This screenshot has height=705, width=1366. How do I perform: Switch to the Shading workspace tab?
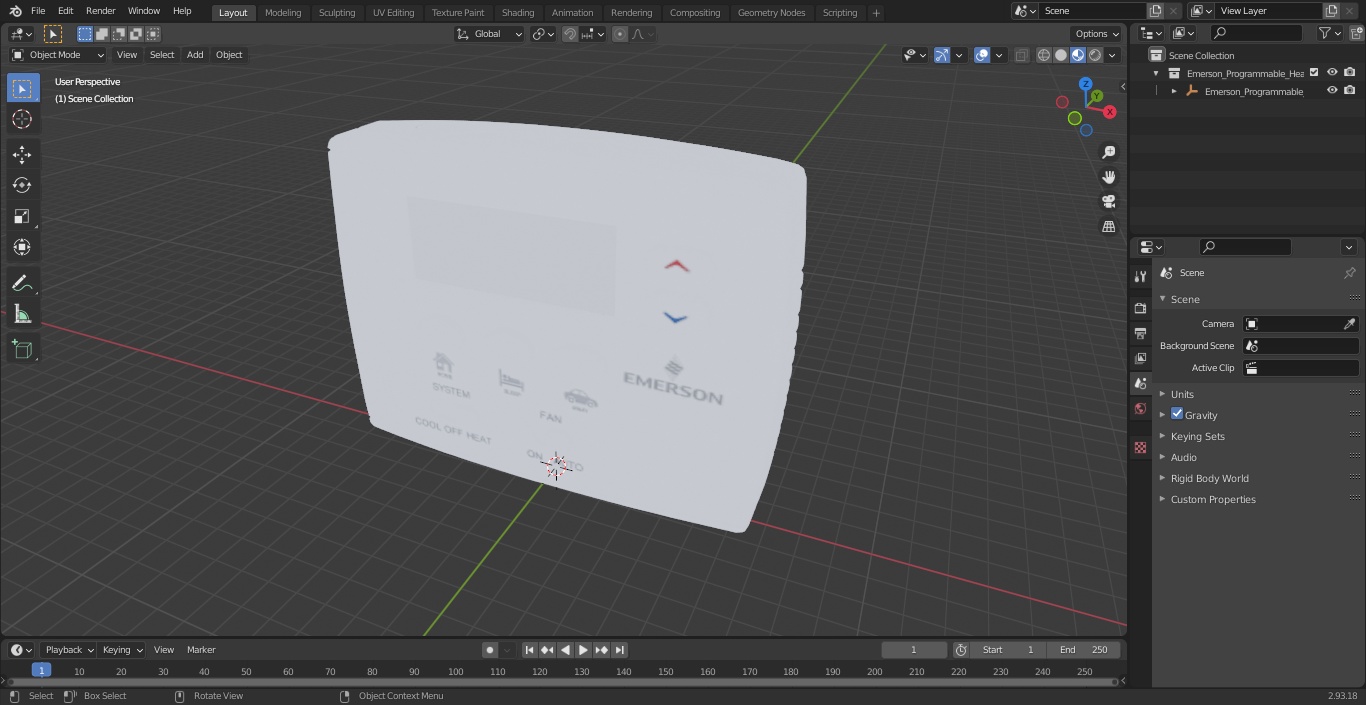[518, 13]
